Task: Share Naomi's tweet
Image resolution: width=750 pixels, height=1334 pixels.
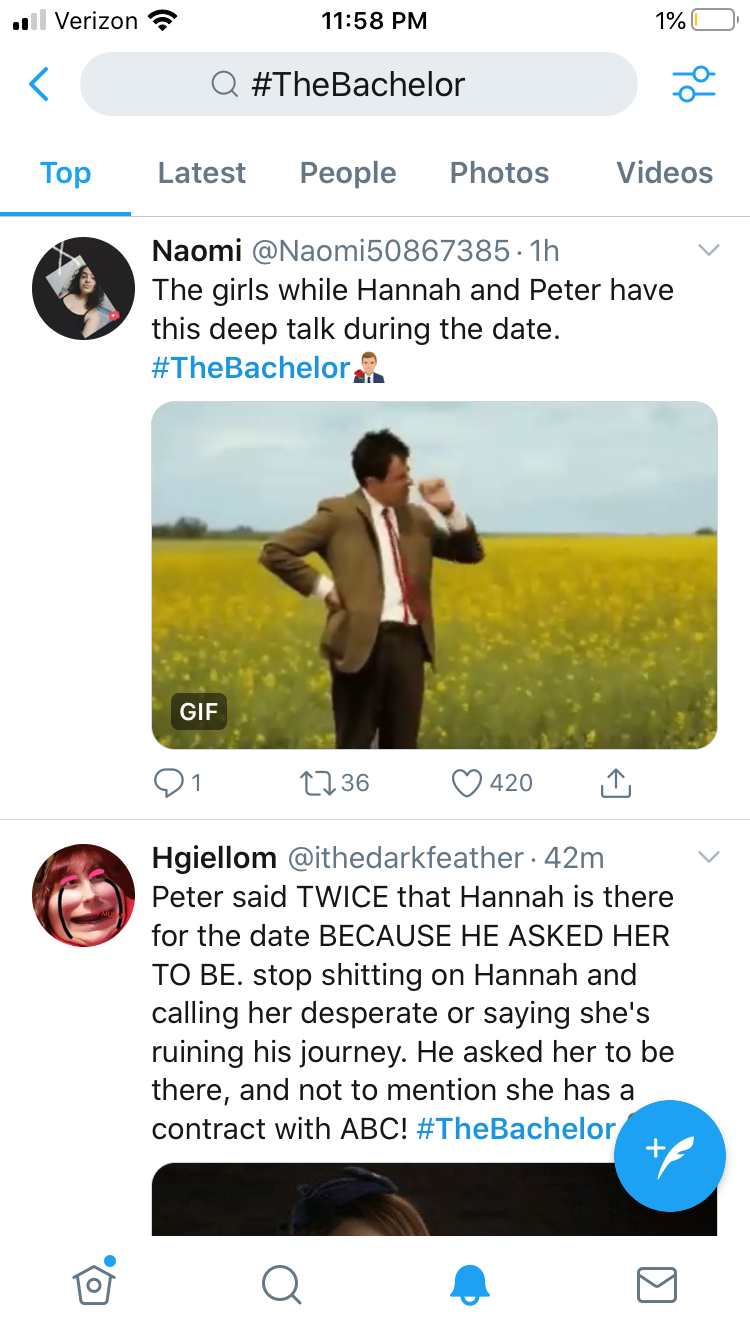Action: coord(616,783)
